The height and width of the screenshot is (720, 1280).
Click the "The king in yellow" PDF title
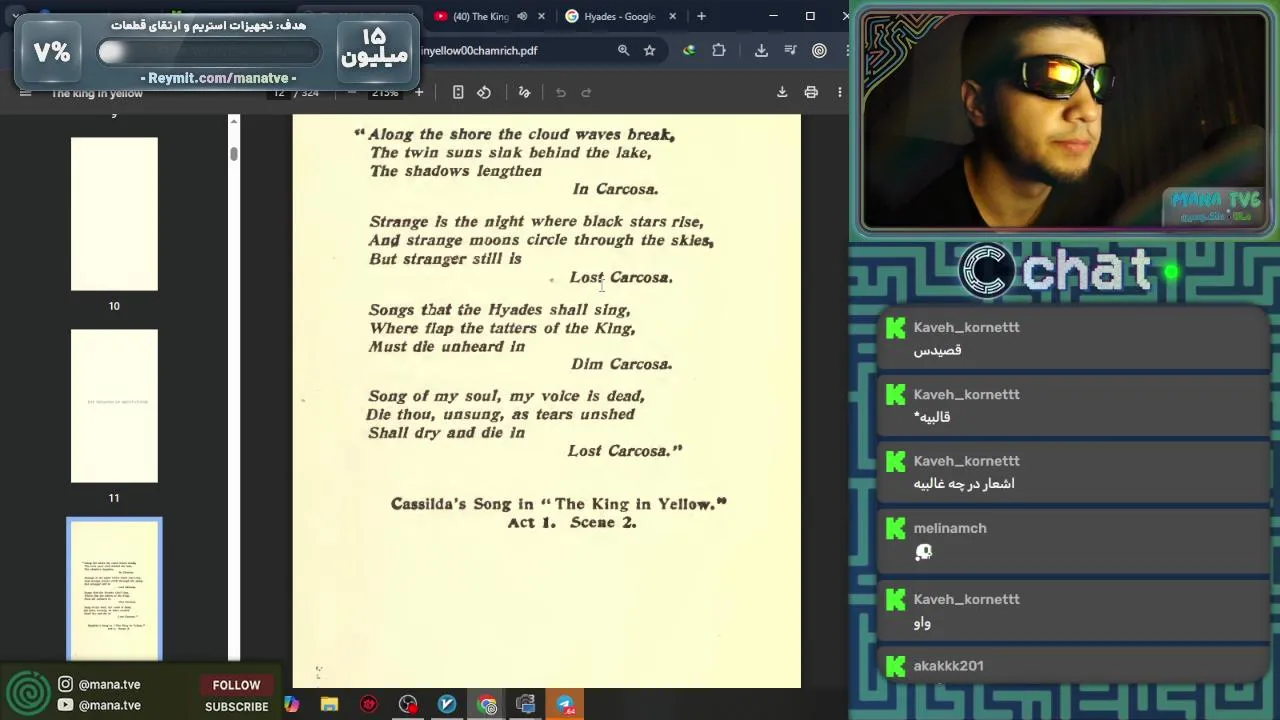97,93
